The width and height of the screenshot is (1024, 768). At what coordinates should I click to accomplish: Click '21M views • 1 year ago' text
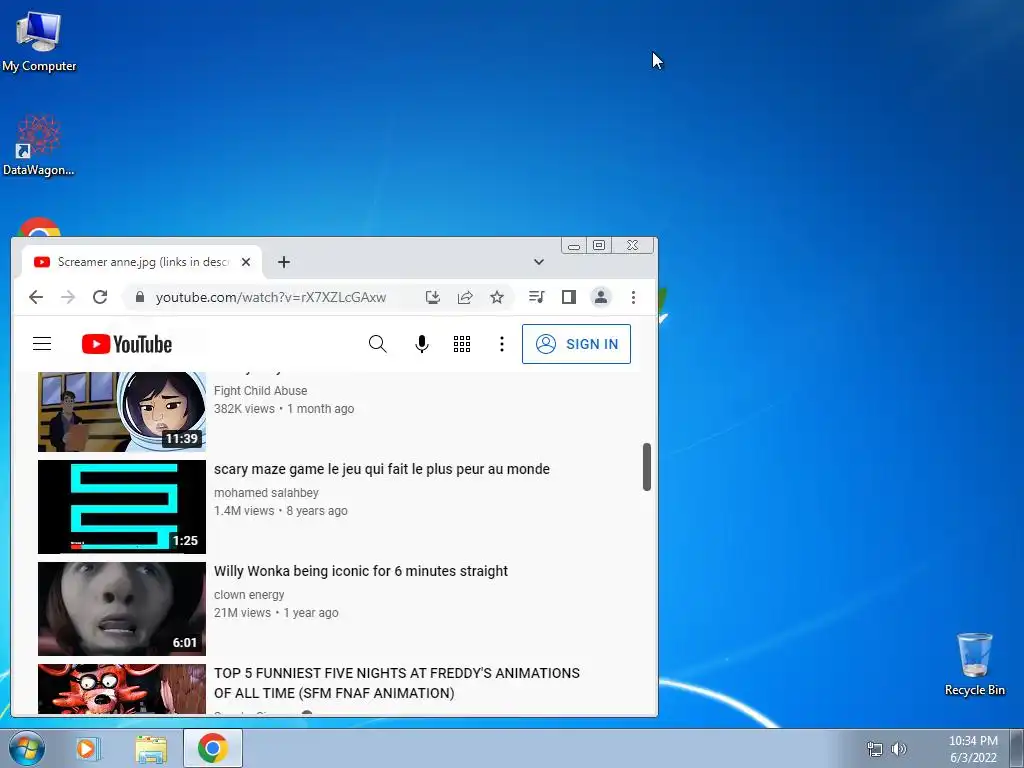click(276, 613)
